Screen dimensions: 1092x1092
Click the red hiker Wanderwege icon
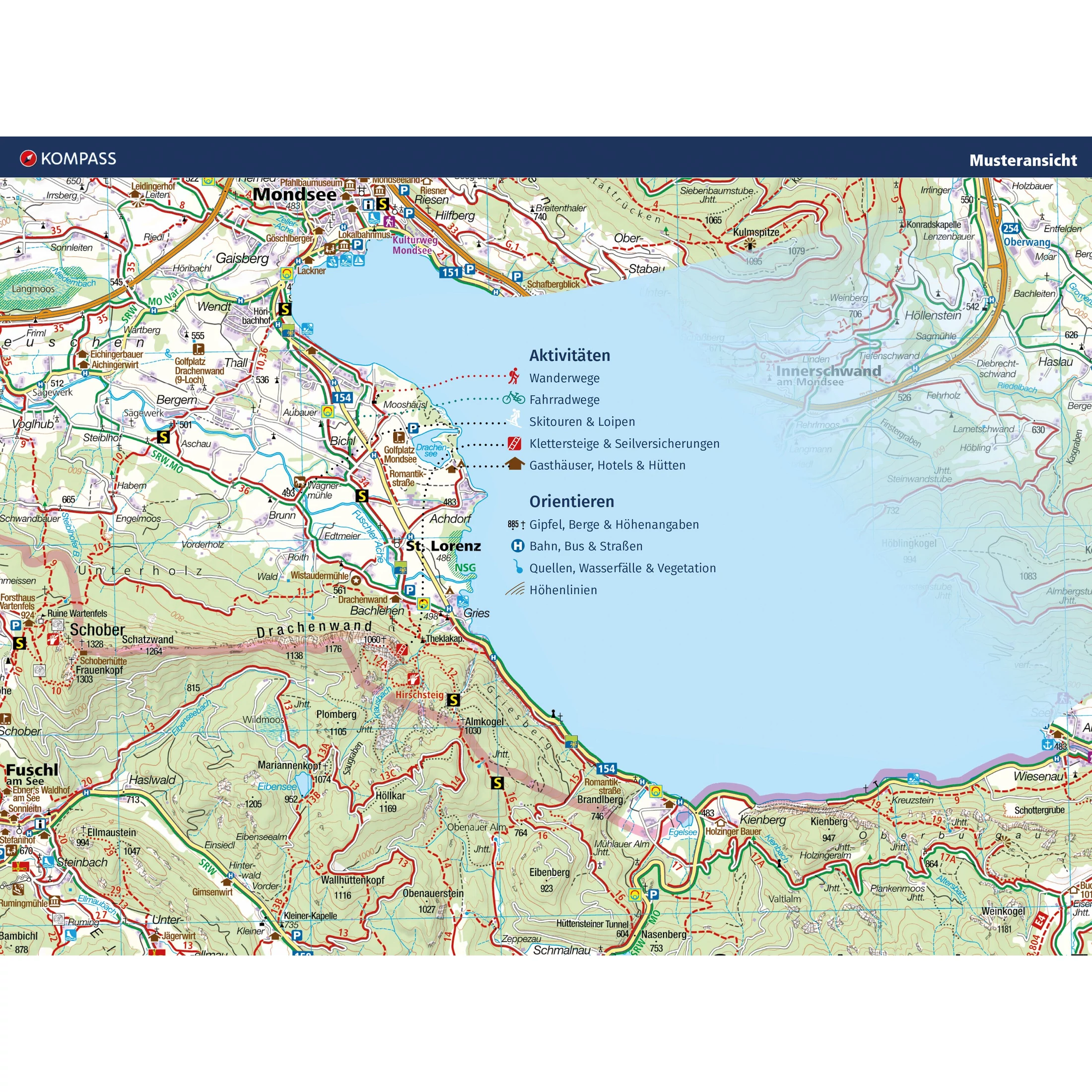click(513, 376)
